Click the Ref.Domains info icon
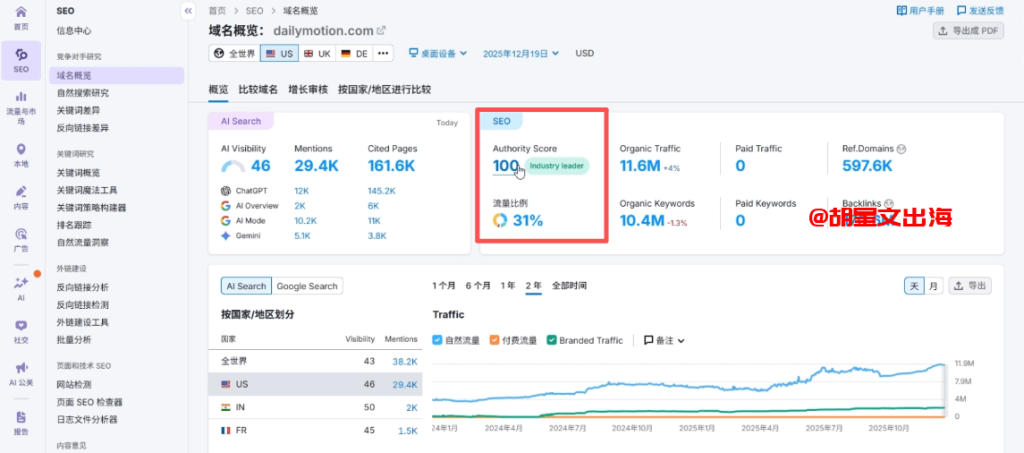Screen dimensions: 1024x453 (903, 149)
